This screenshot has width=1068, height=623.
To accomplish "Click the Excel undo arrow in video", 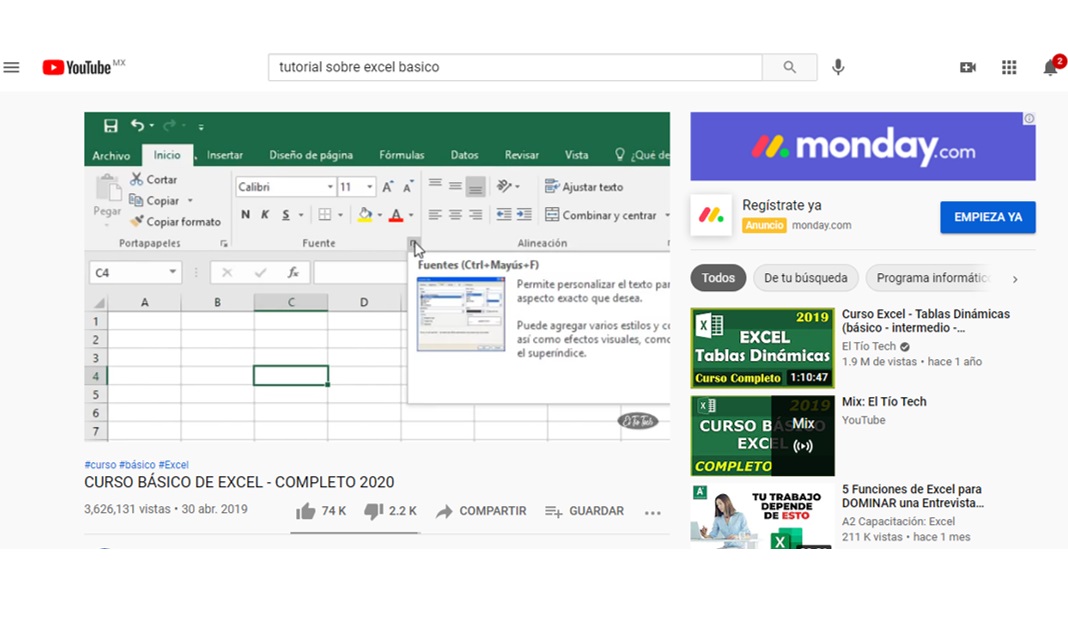I will coord(138,125).
